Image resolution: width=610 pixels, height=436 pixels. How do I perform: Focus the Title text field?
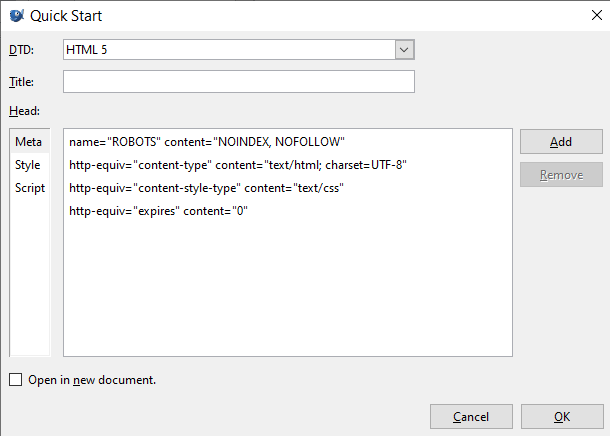click(x=238, y=81)
